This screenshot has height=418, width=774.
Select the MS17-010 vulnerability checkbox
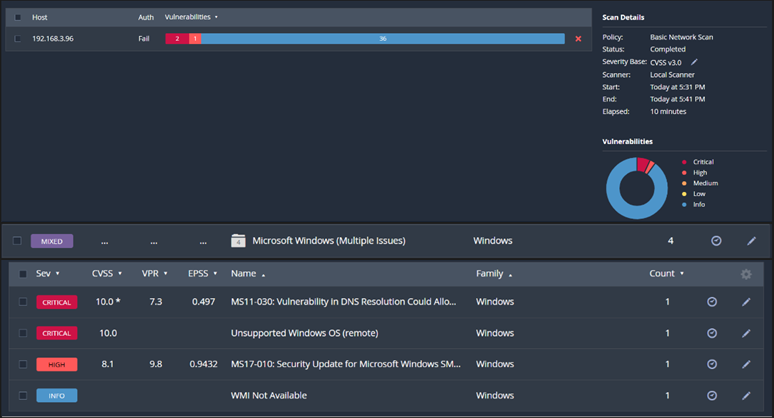point(23,364)
